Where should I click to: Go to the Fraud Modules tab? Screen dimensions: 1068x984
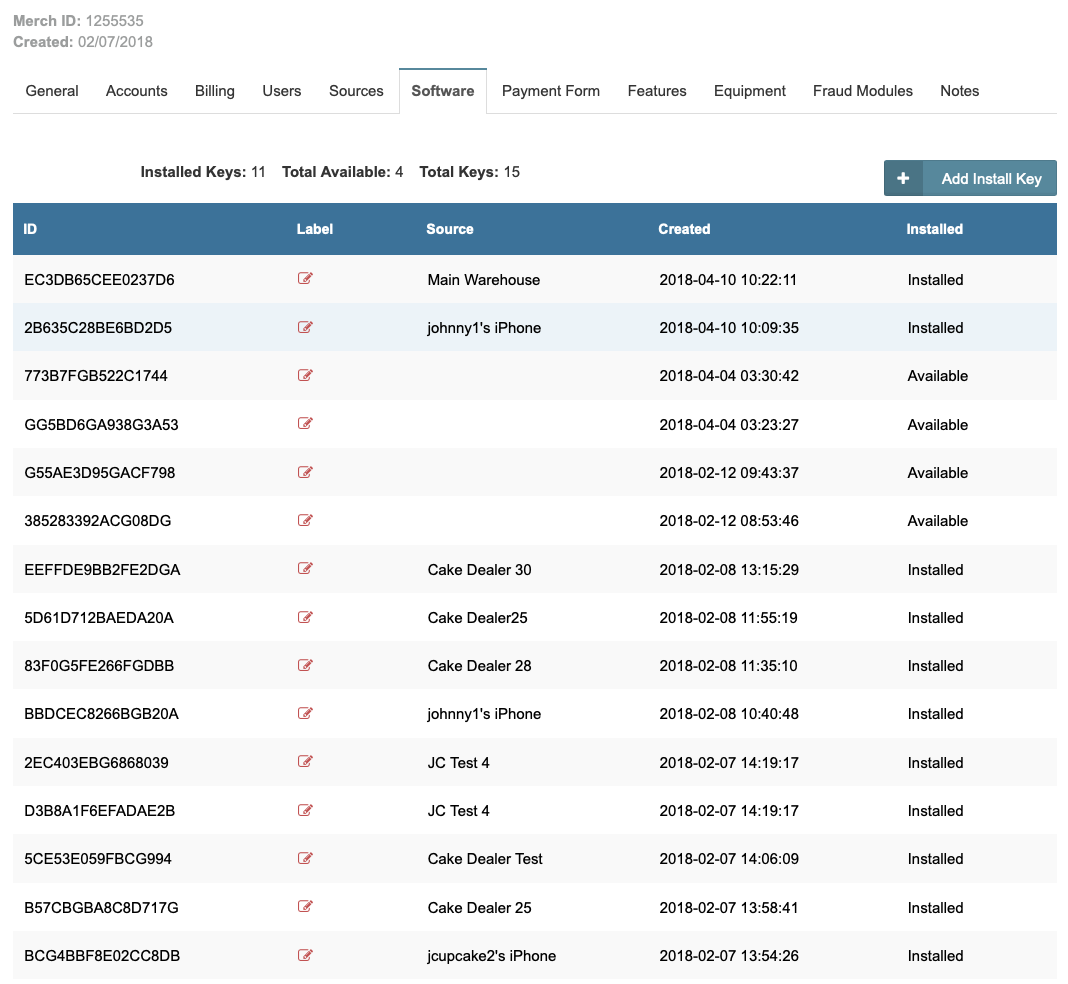coord(862,91)
